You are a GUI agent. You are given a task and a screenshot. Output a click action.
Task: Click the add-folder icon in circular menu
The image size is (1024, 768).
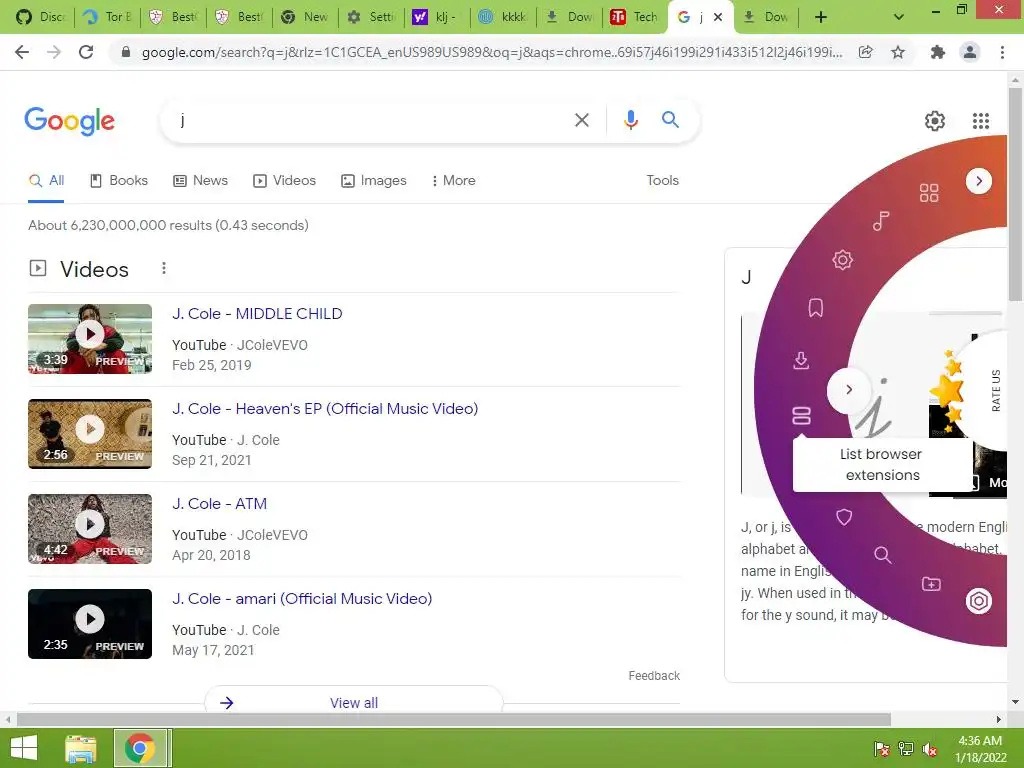(x=931, y=584)
